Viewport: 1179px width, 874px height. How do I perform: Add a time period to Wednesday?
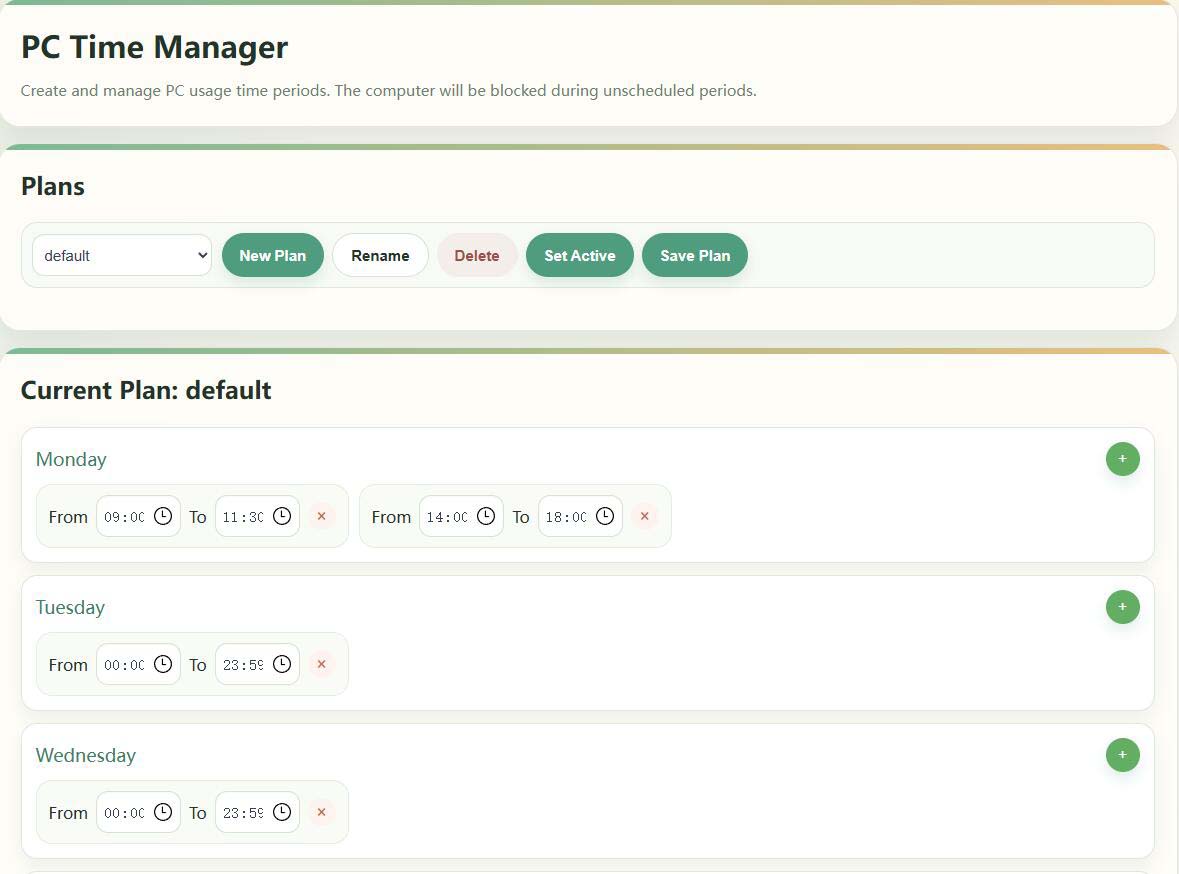tap(1122, 754)
